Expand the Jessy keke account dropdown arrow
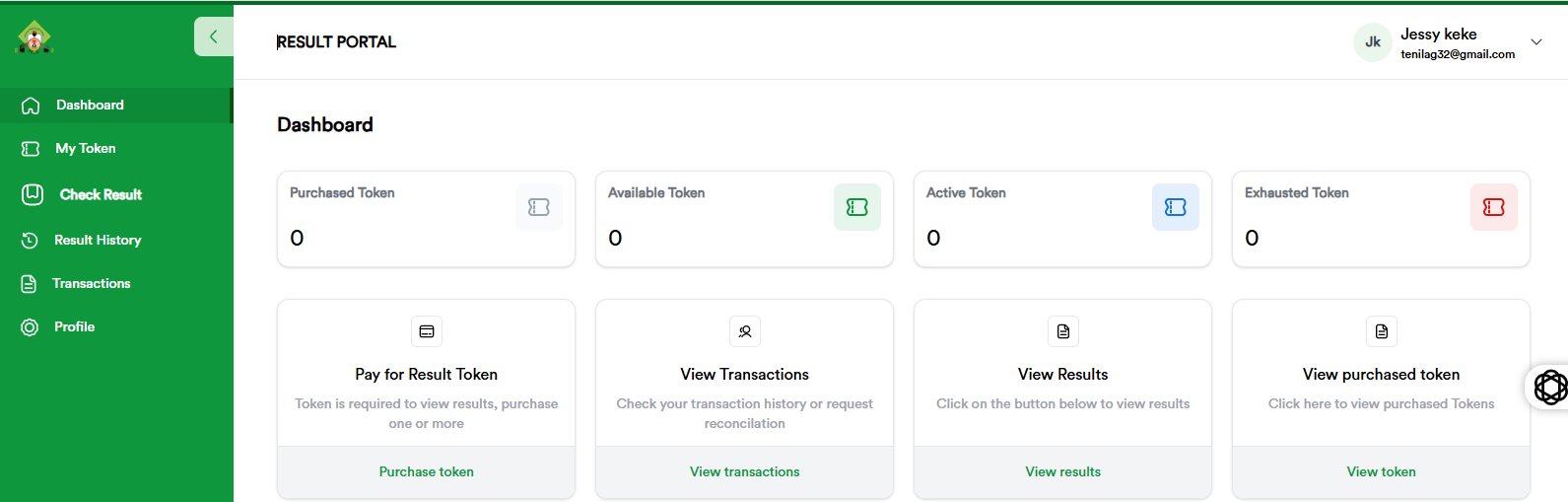This screenshot has height=502, width=1568. (x=1535, y=41)
